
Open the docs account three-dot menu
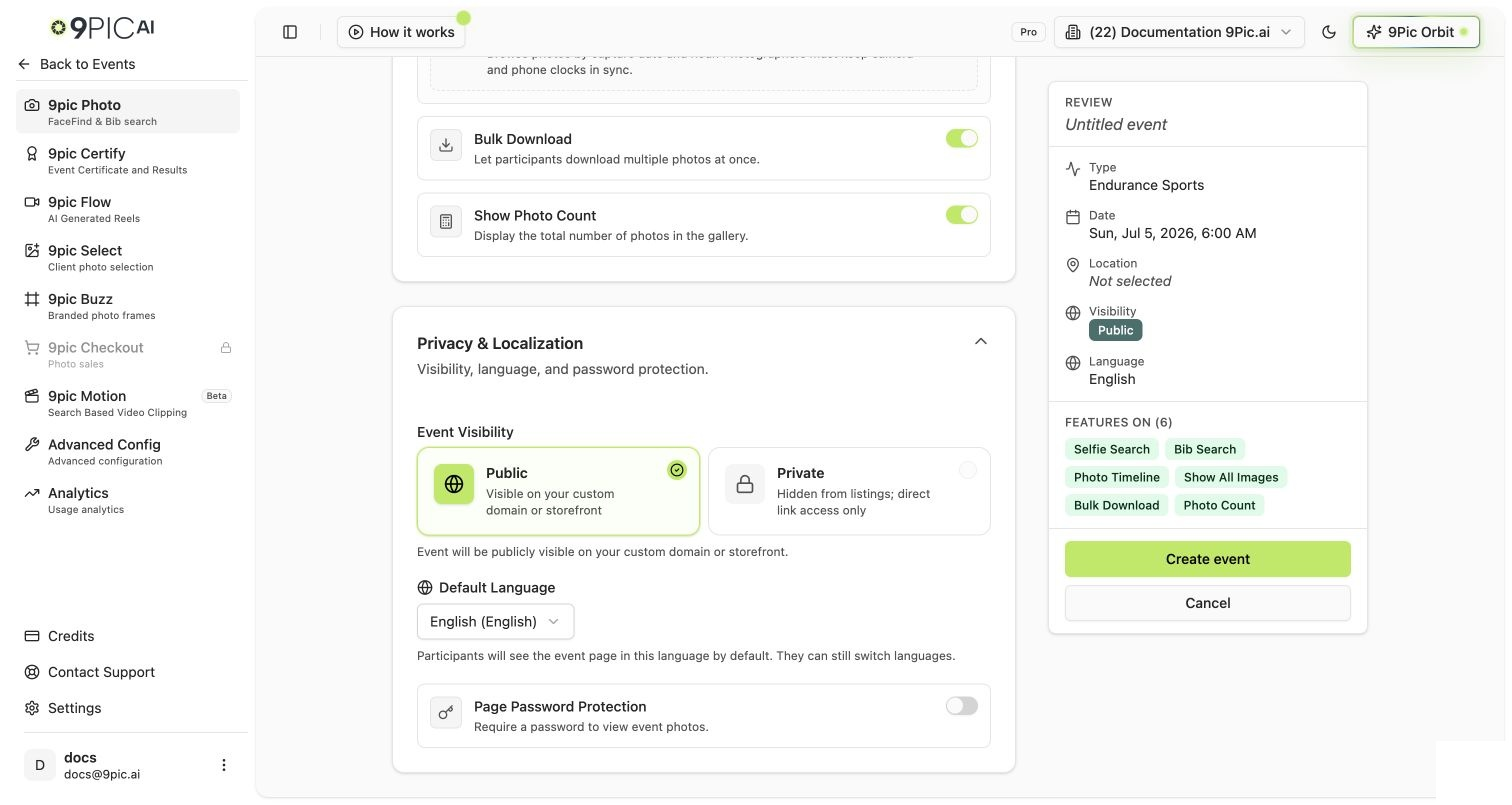[224, 765]
